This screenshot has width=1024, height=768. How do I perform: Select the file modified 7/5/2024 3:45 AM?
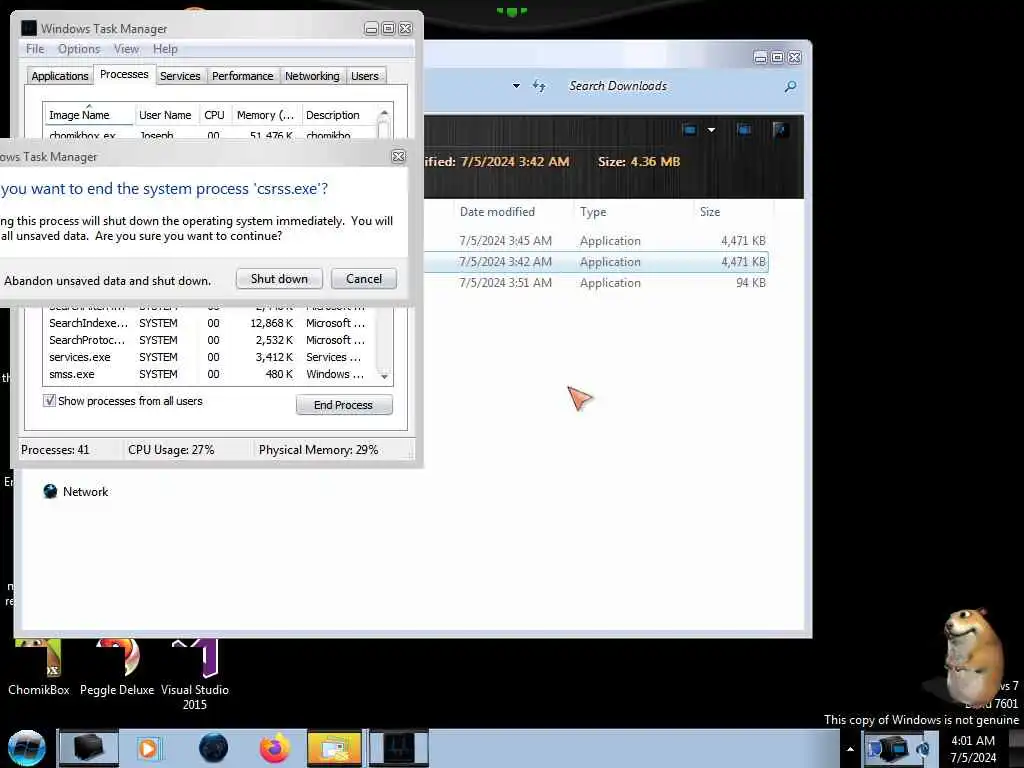pos(596,240)
